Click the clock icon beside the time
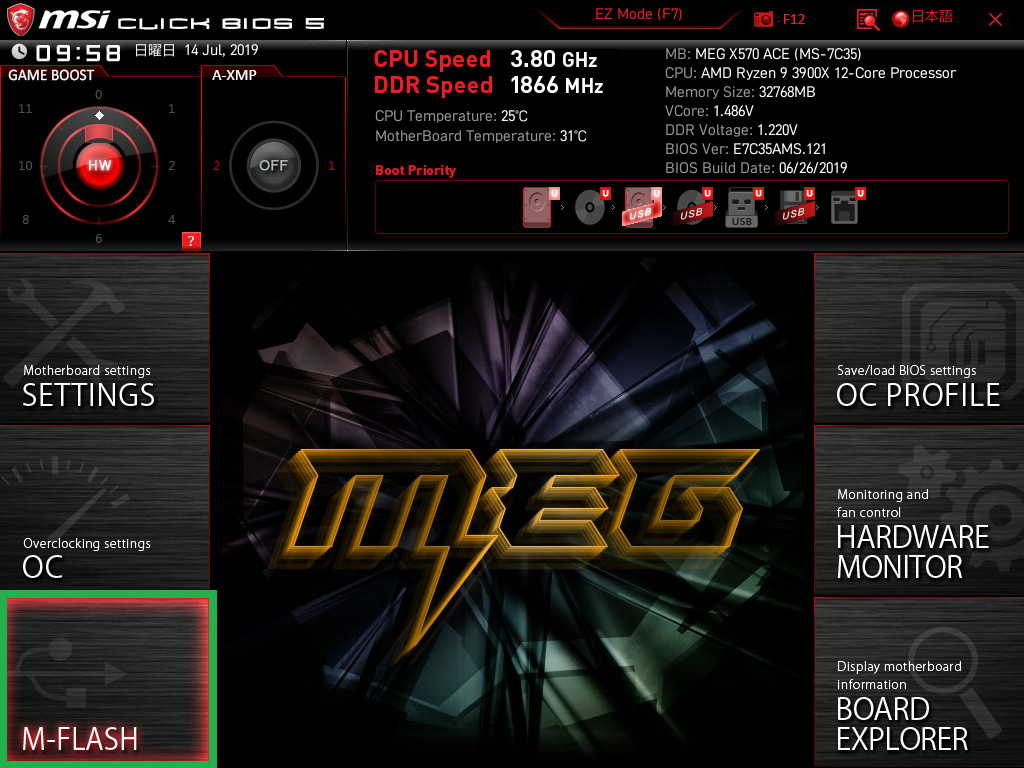The height and width of the screenshot is (768, 1024). (x=20, y=52)
